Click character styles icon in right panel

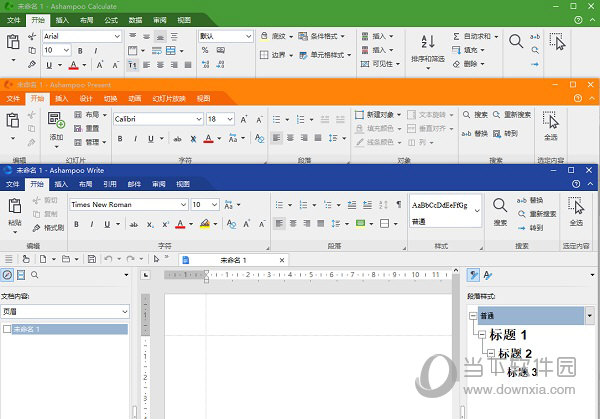488,275
